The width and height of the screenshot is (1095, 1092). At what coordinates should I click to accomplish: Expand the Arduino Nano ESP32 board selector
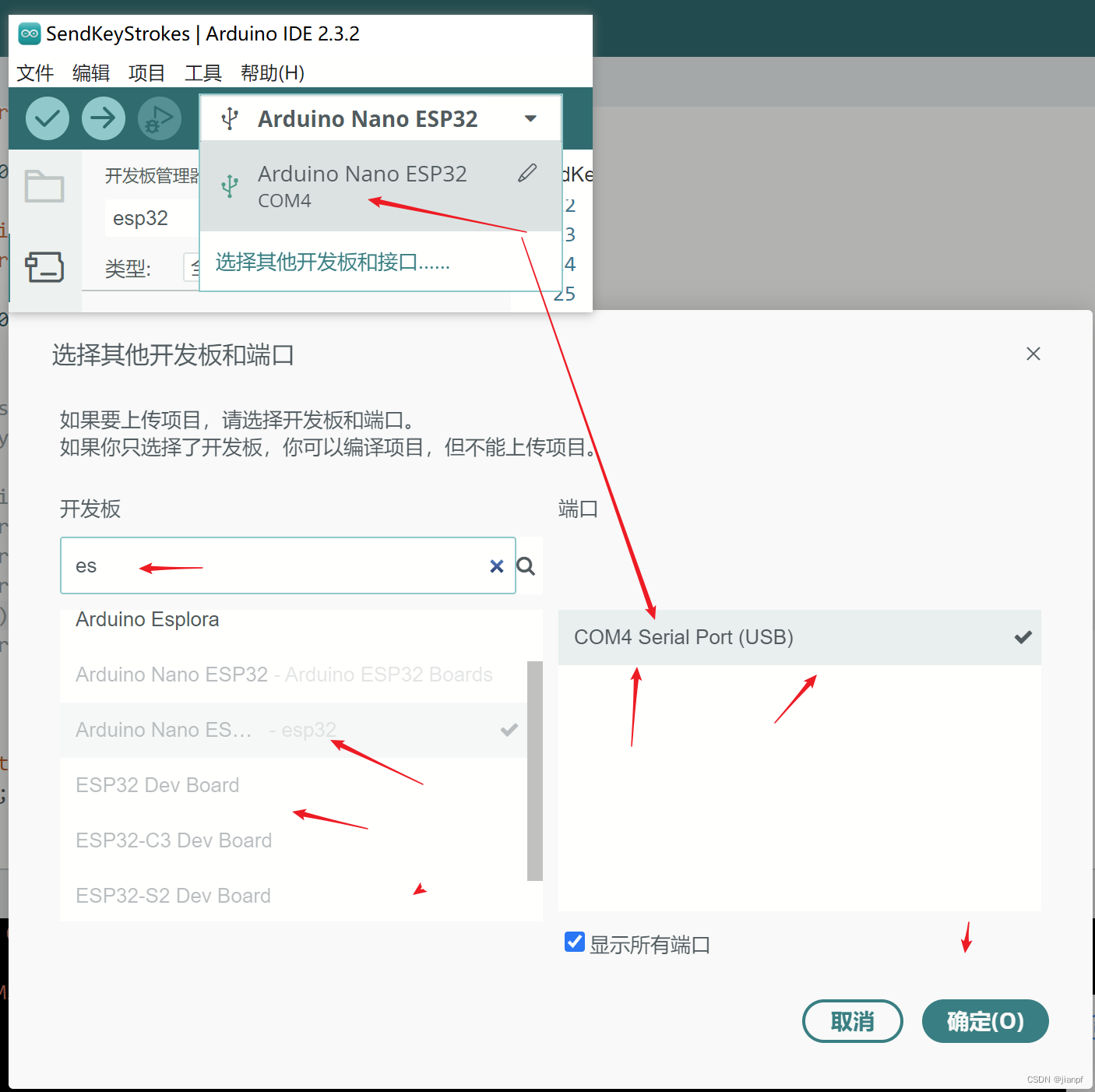(381, 118)
